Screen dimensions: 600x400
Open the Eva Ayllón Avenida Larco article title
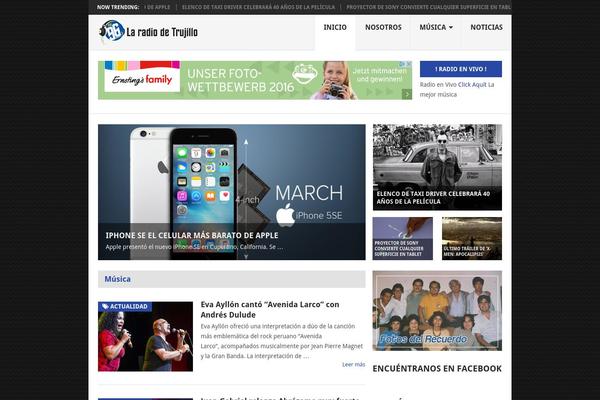pyautogui.click(x=270, y=310)
